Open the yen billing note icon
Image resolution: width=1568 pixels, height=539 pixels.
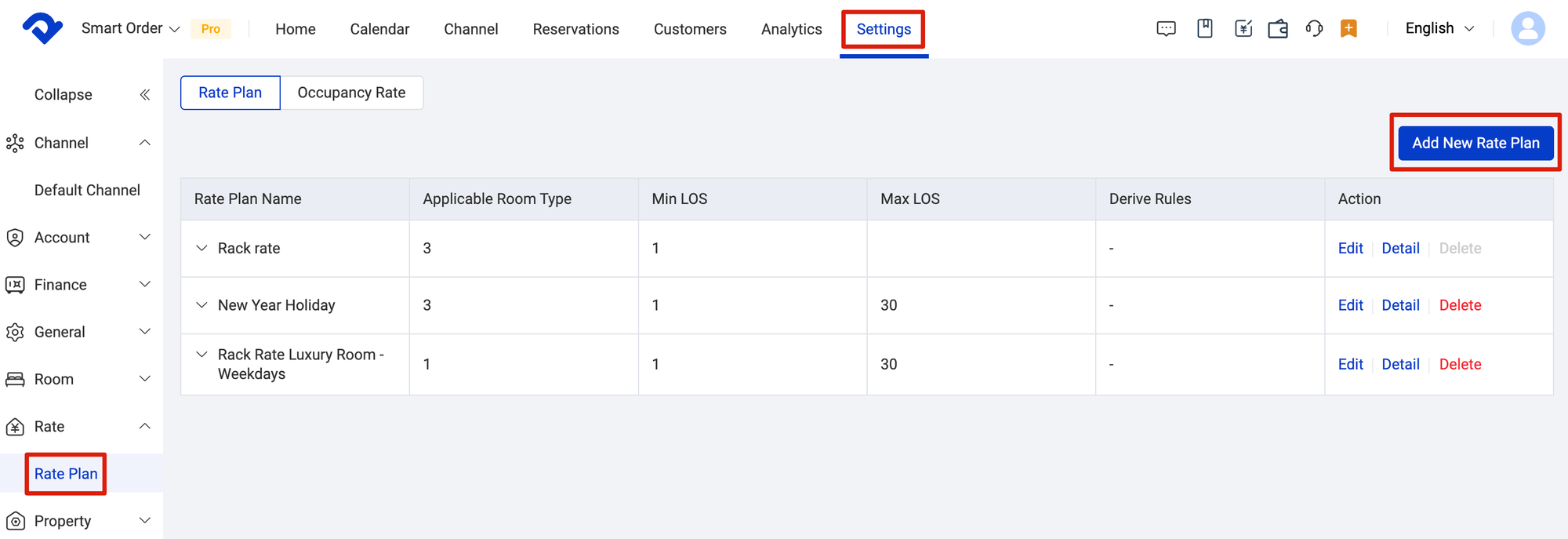click(x=1243, y=29)
